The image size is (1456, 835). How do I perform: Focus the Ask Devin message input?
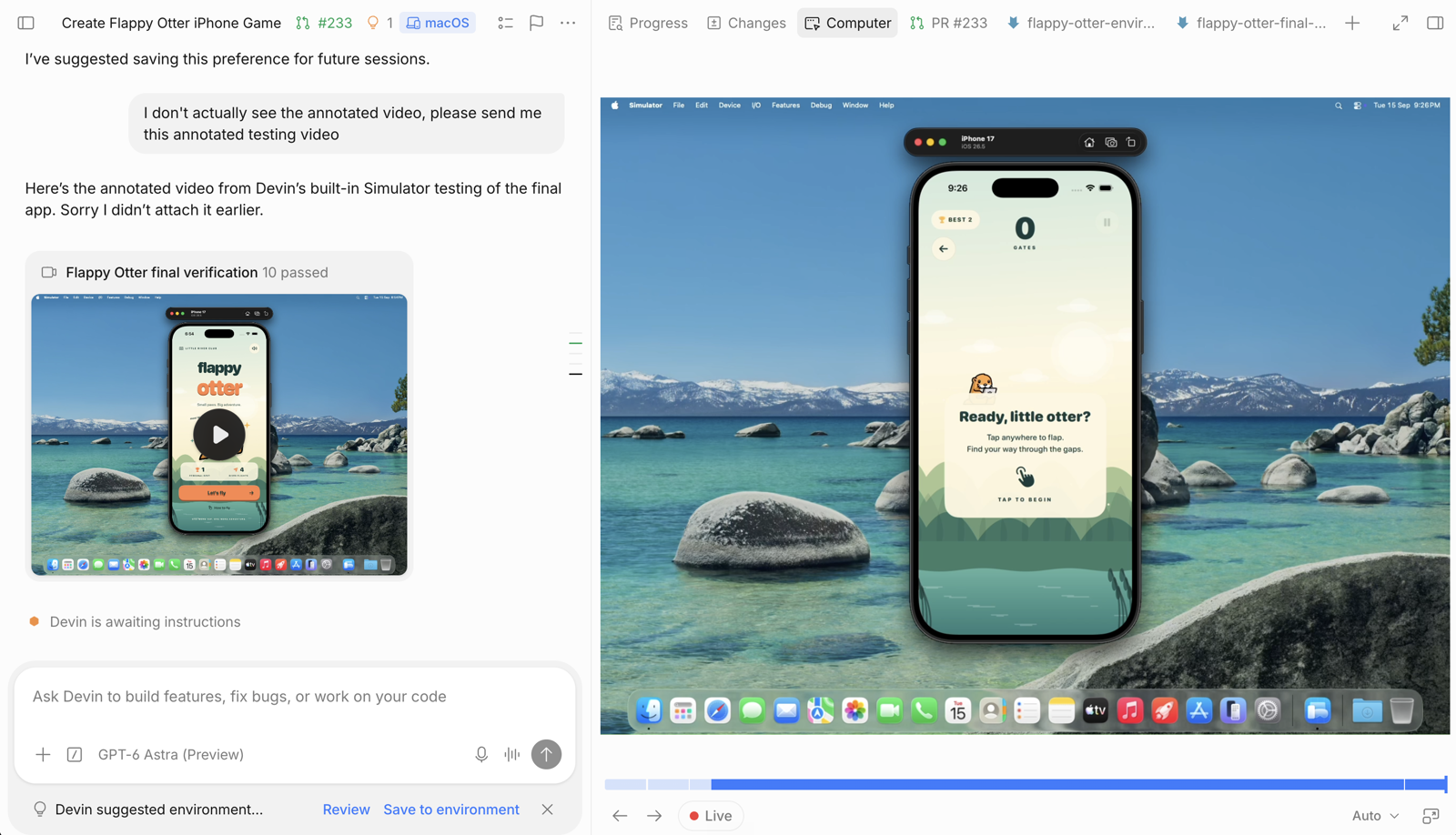[x=294, y=697]
